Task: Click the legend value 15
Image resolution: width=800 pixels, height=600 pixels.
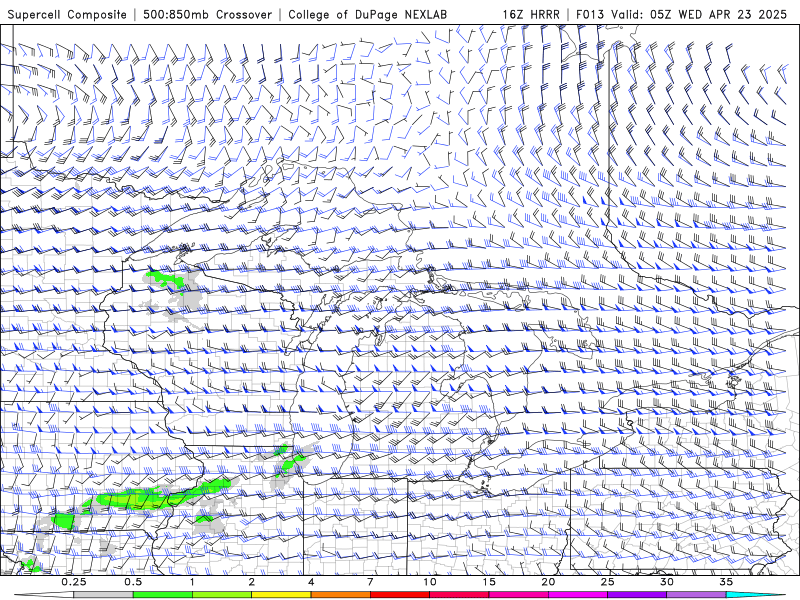Action: point(489,582)
